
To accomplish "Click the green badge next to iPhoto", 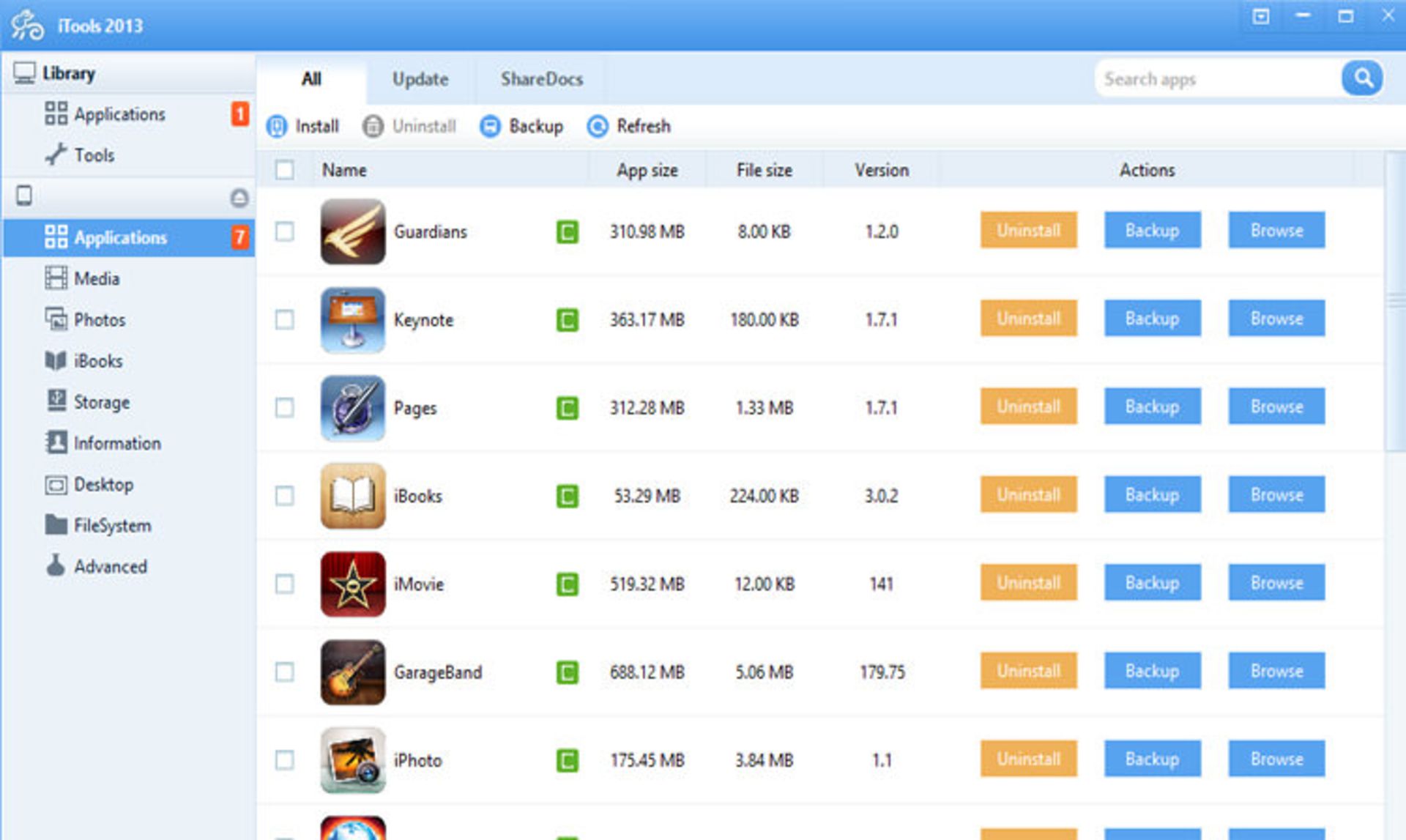I will pos(567,760).
